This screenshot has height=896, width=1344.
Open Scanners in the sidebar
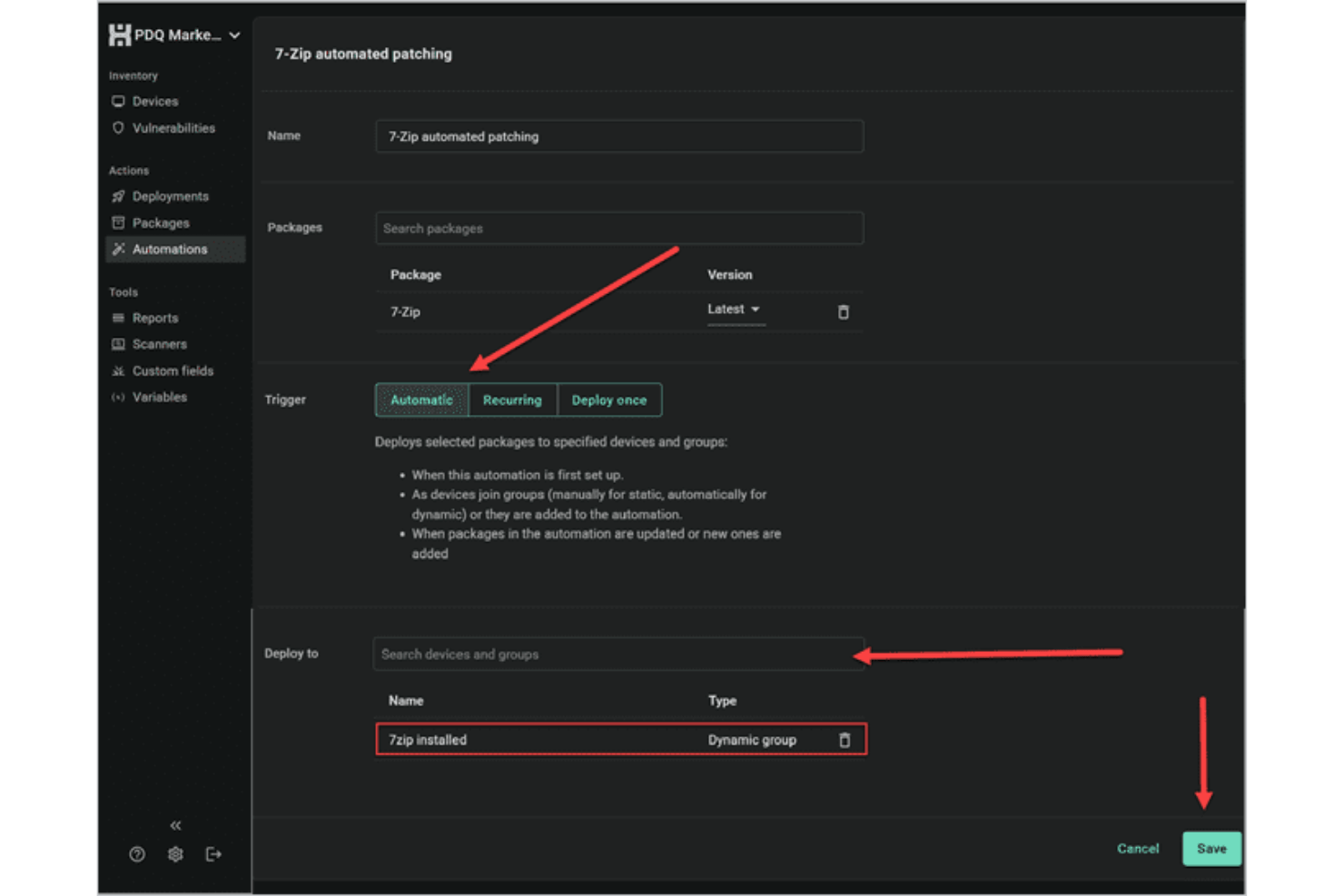[160, 345]
